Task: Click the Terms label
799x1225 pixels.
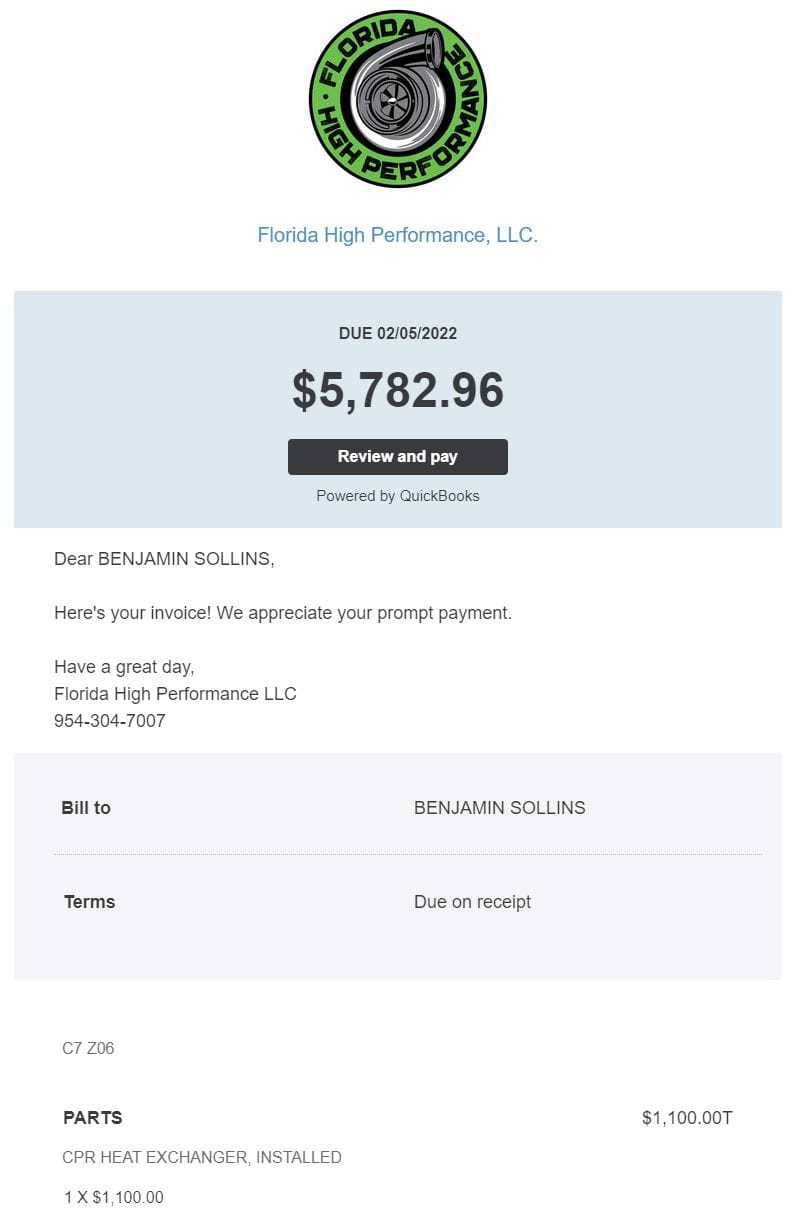Action: click(x=90, y=902)
